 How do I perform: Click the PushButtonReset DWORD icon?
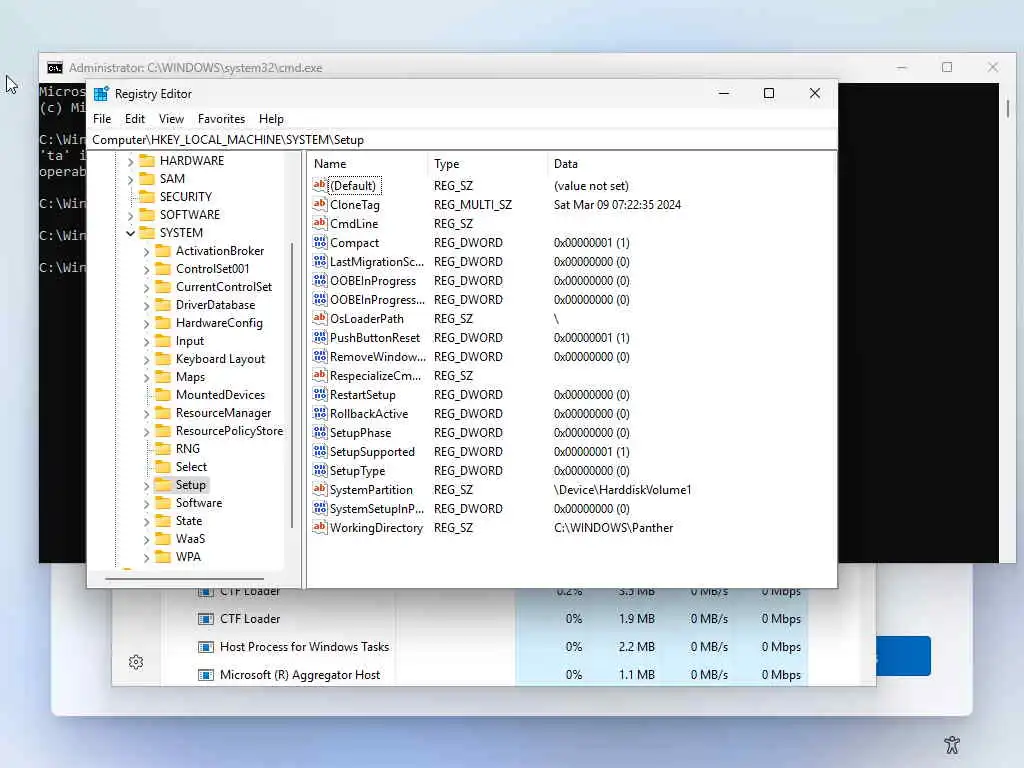click(x=319, y=337)
